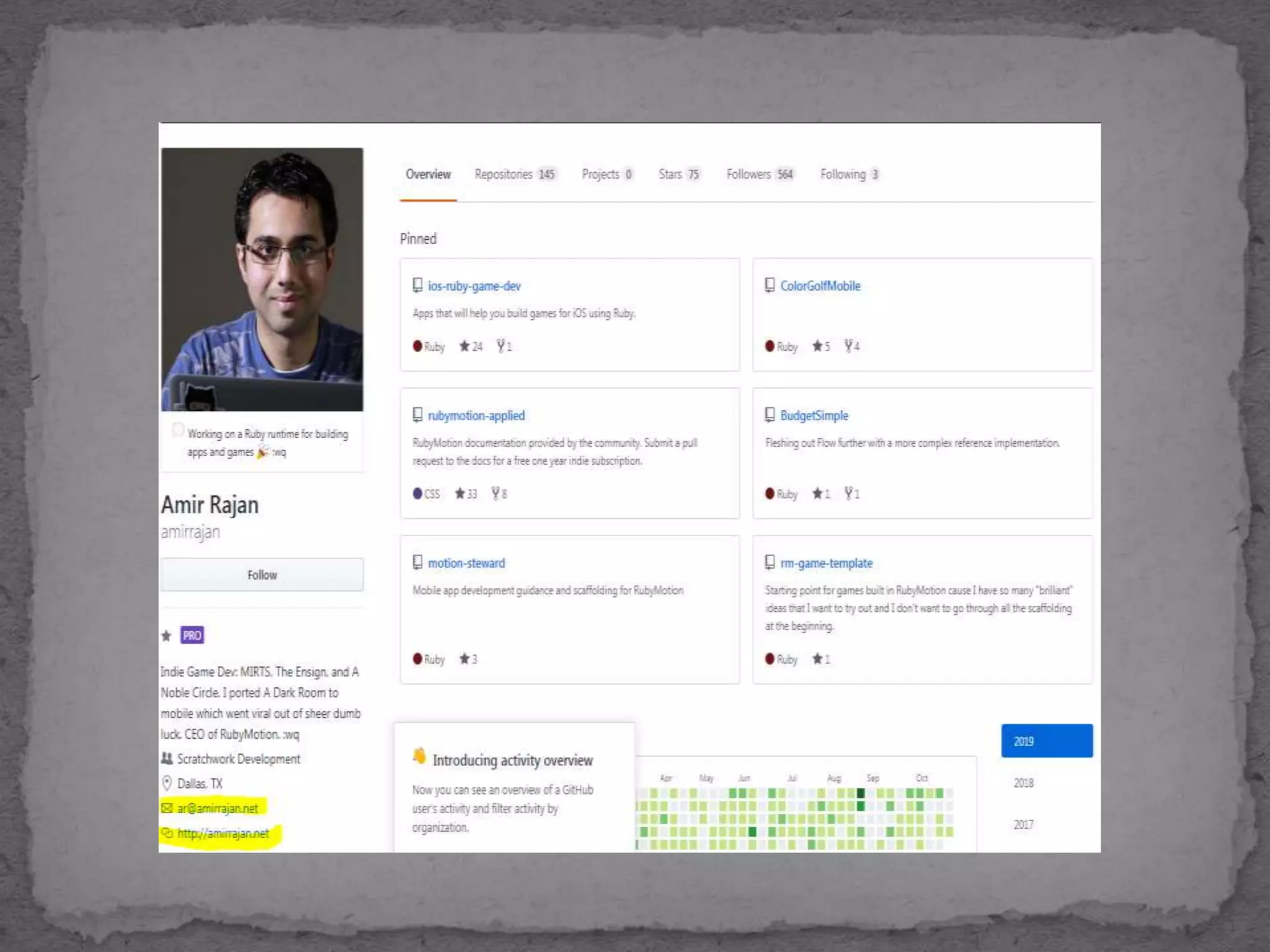Viewport: 1270px width, 952px height.
Task: Click the repo icon beside ColorGolfMobile
Action: tap(770, 285)
